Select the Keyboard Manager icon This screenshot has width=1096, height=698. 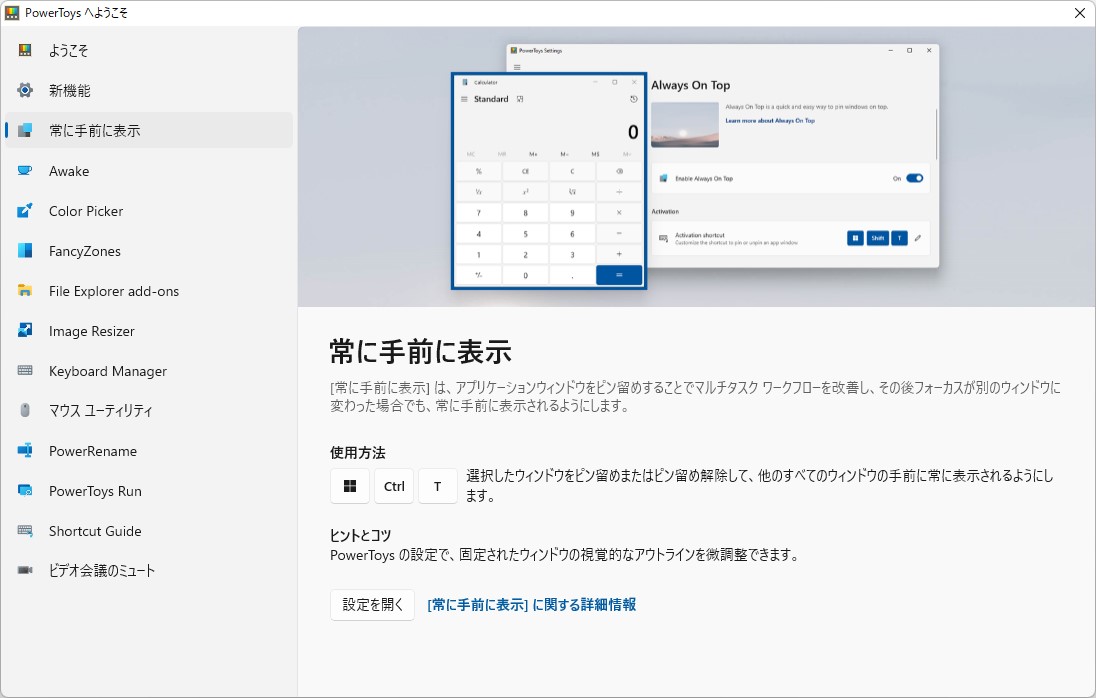[x=27, y=371]
